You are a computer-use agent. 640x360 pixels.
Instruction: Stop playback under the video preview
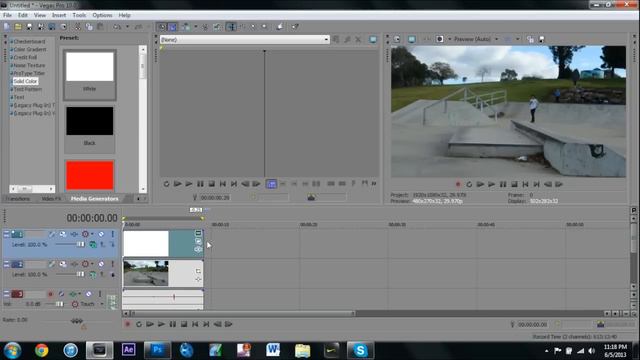click(514, 184)
